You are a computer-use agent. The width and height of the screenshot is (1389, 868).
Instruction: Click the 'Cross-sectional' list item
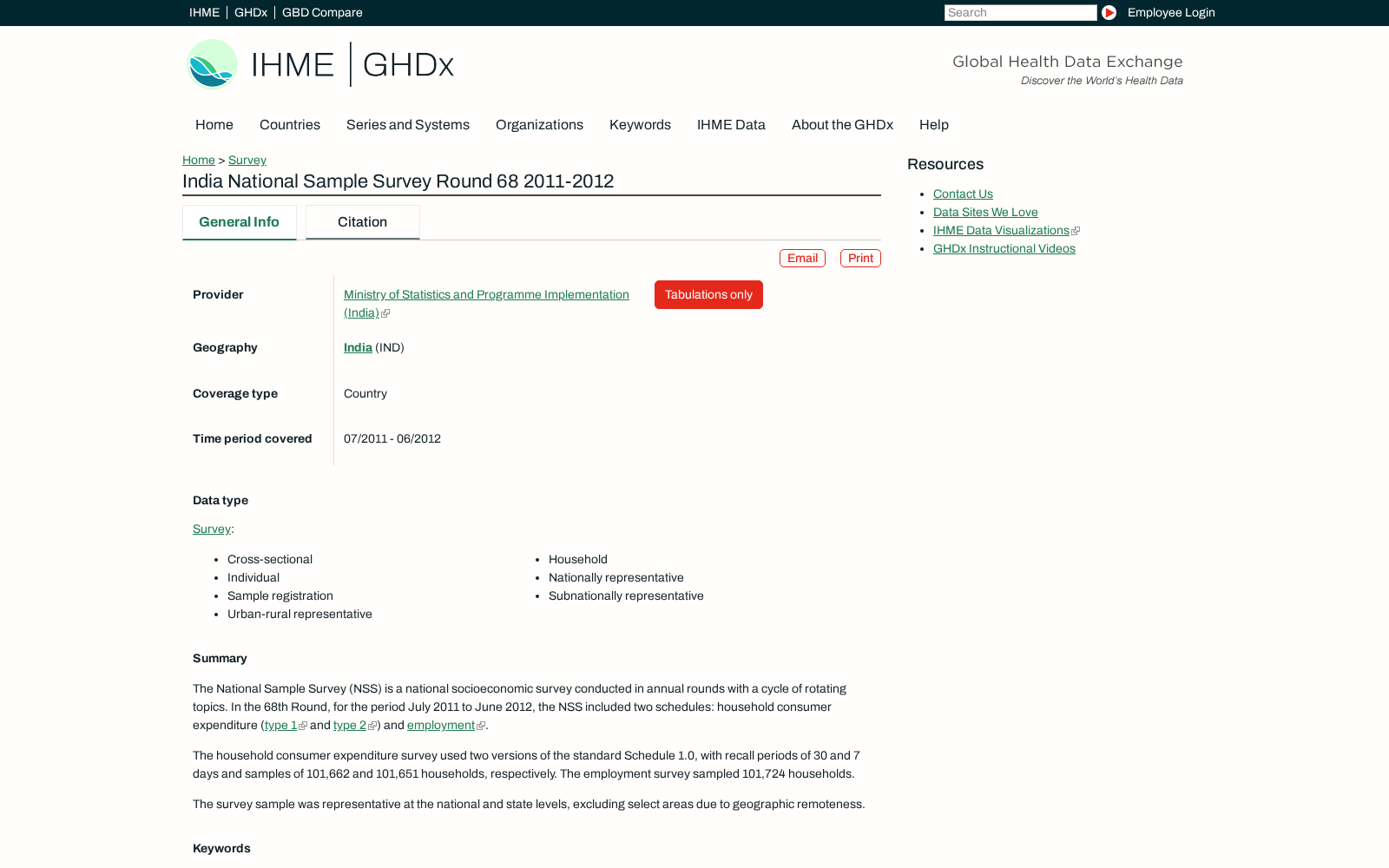point(270,559)
